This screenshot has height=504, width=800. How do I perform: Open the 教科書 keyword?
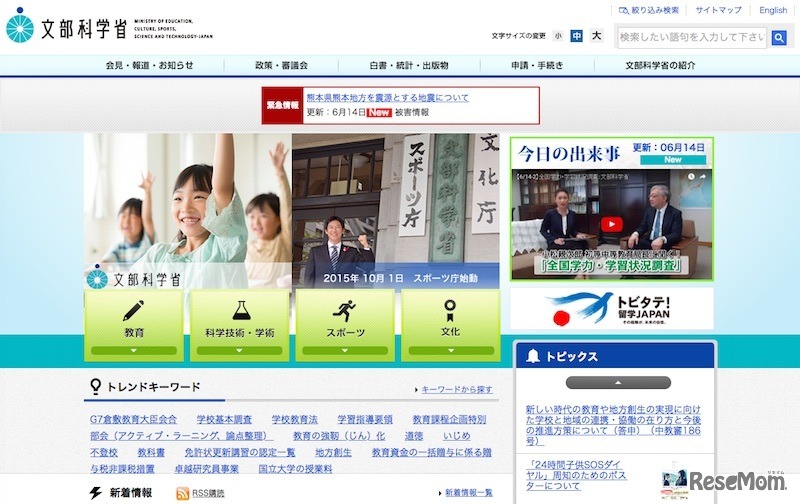151,452
